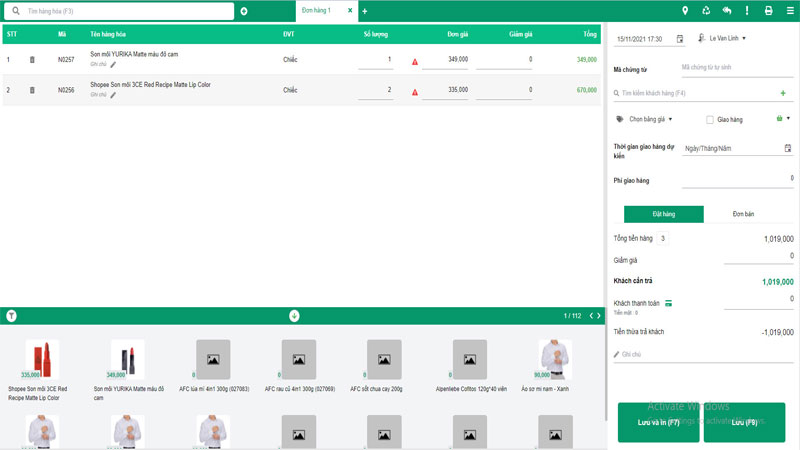
Task: Click the Ghi chú pencil icon in order panel
Action: pyautogui.click(x=616, y=354)
